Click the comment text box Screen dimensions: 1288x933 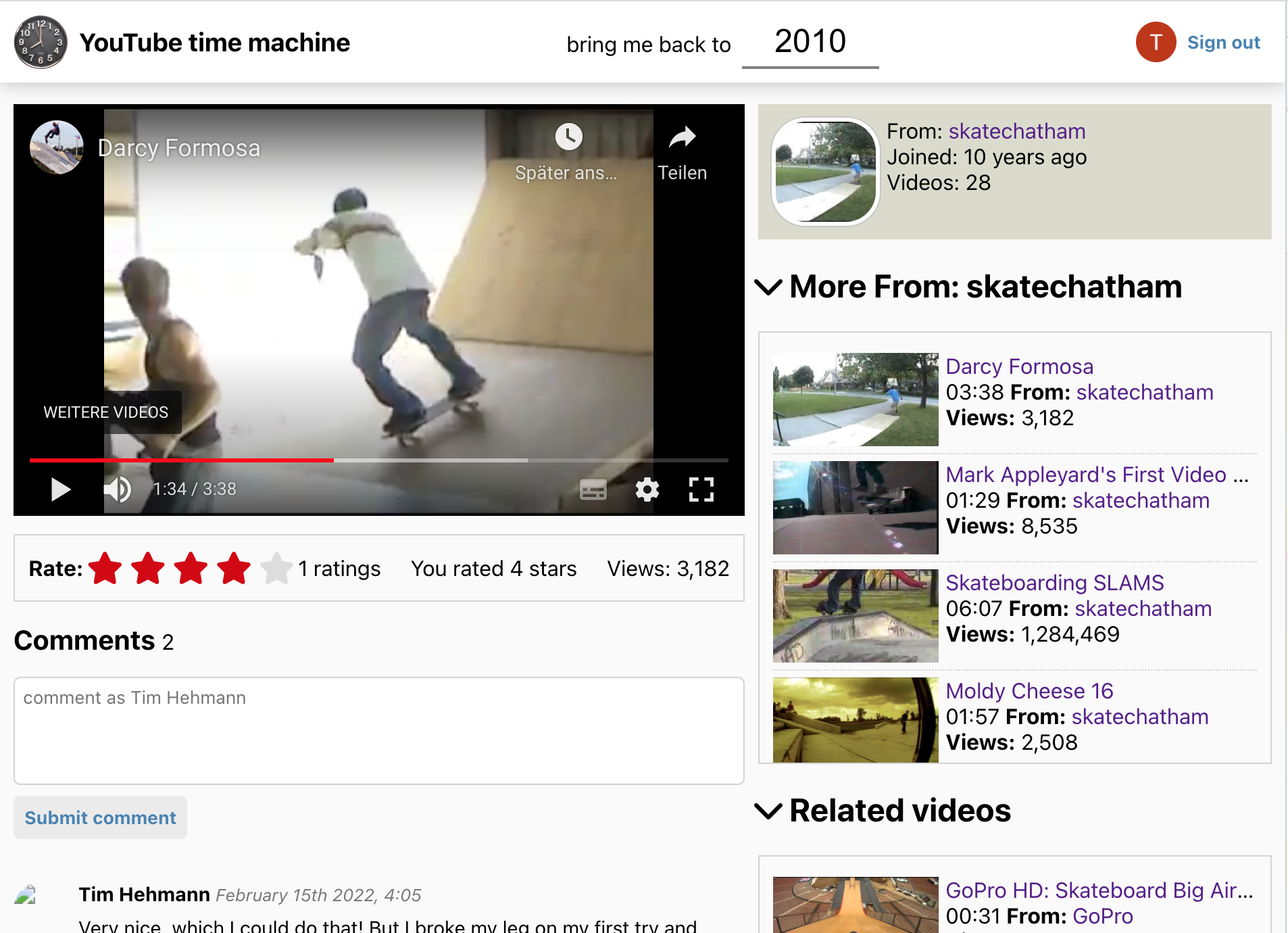(x=378, y=730)
